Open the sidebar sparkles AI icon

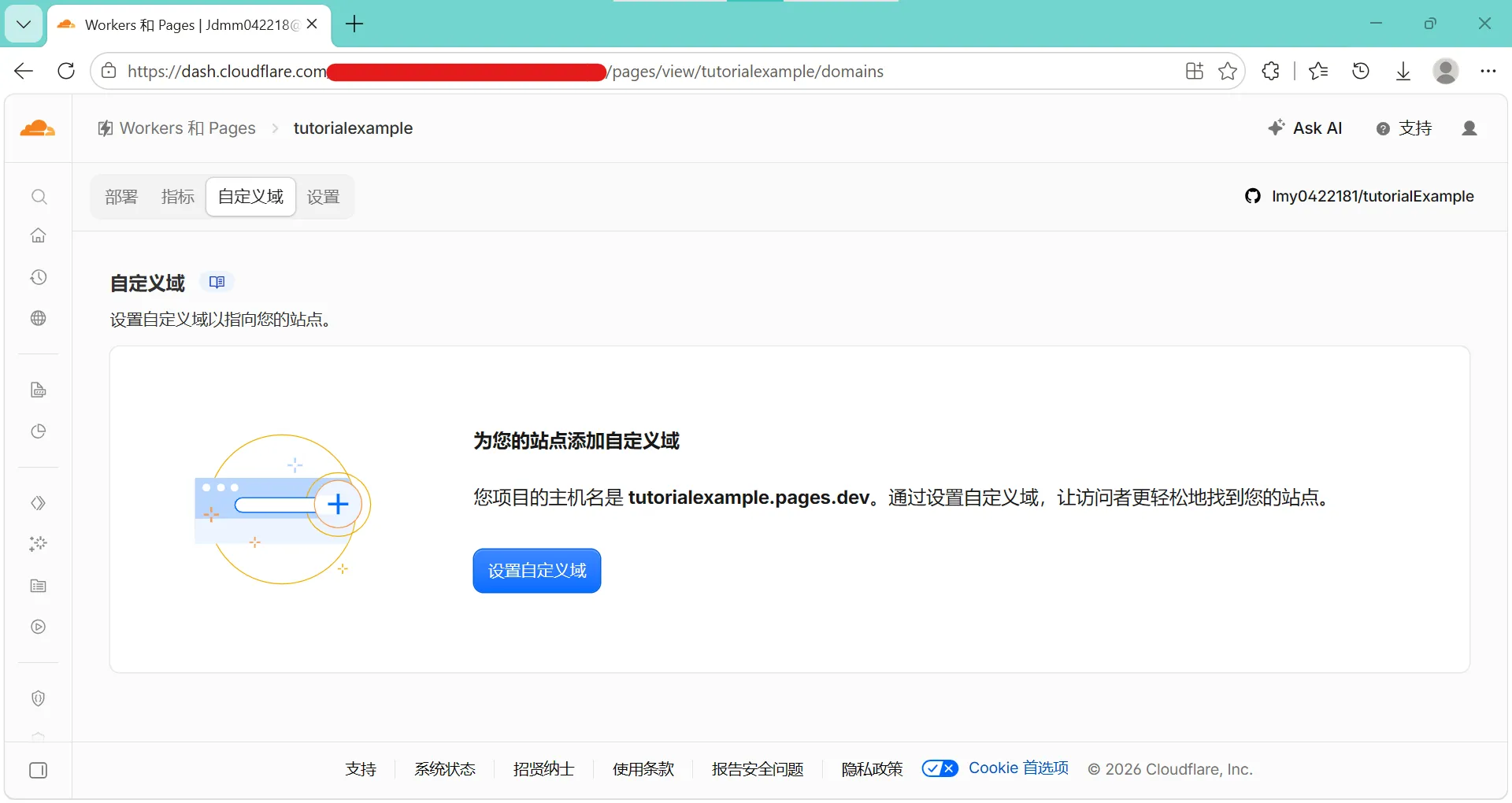pos(39,544)
